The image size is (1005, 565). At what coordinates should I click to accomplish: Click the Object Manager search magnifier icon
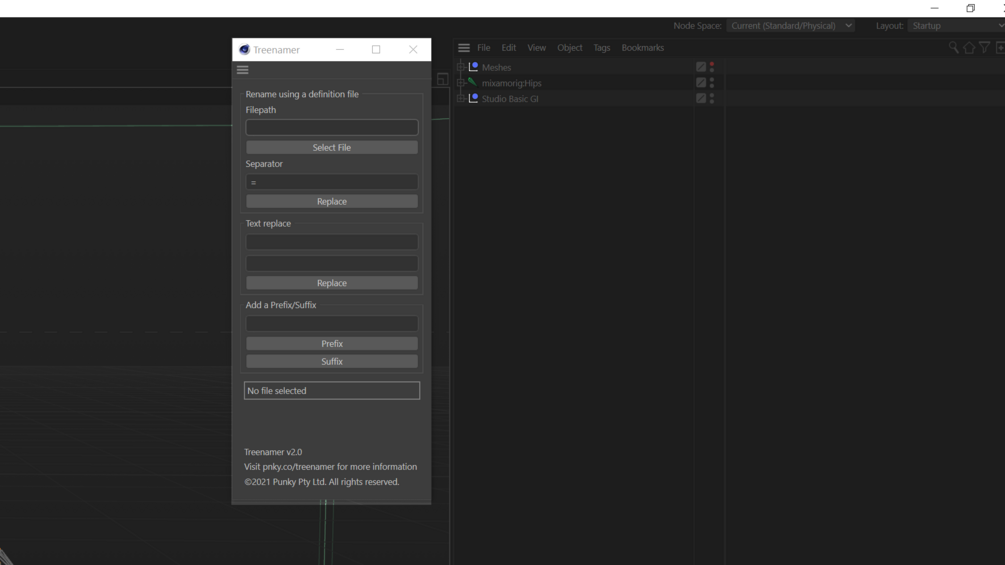point(954,47)
